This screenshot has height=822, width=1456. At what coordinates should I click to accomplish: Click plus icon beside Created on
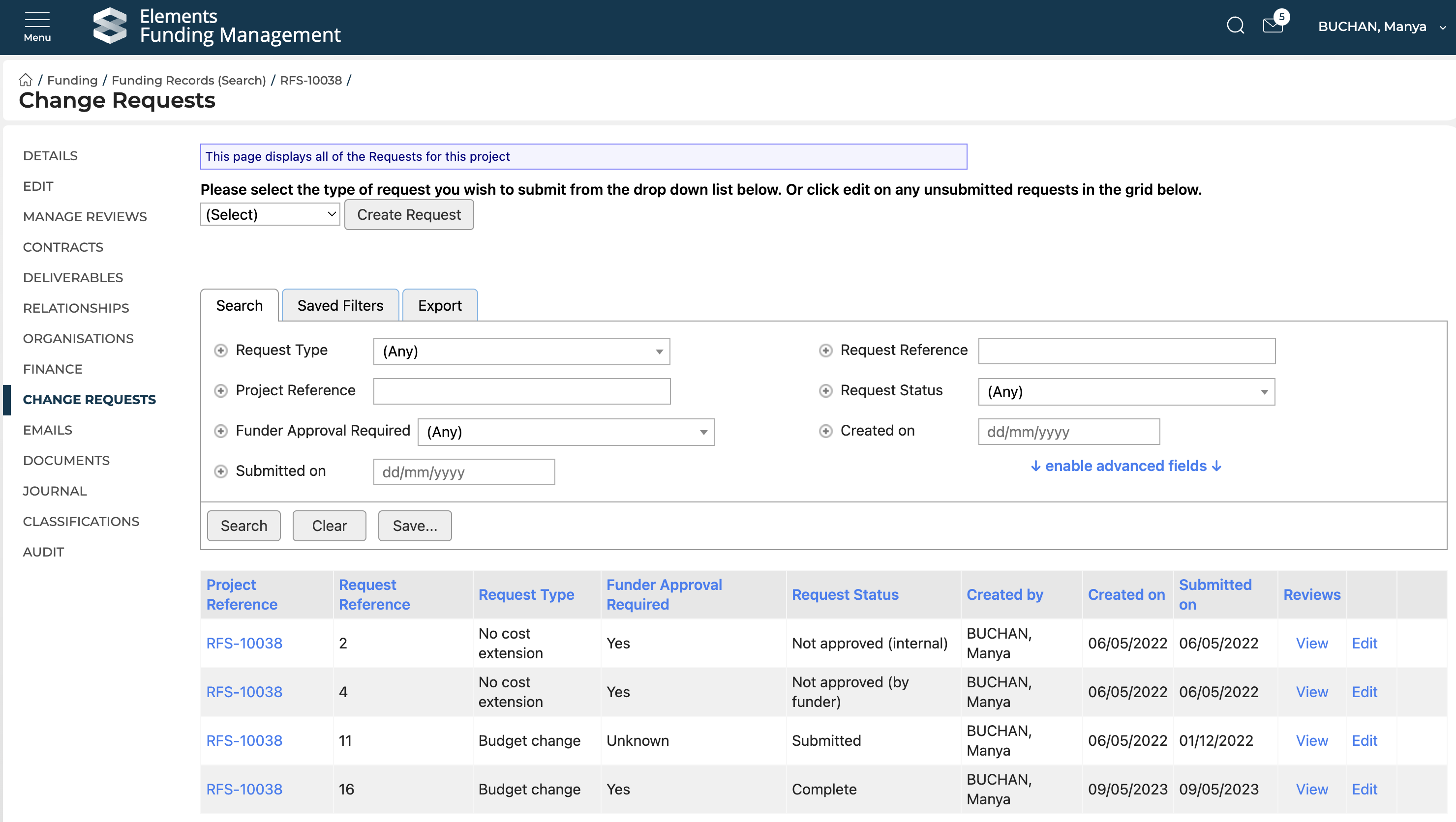pos(825,432)
